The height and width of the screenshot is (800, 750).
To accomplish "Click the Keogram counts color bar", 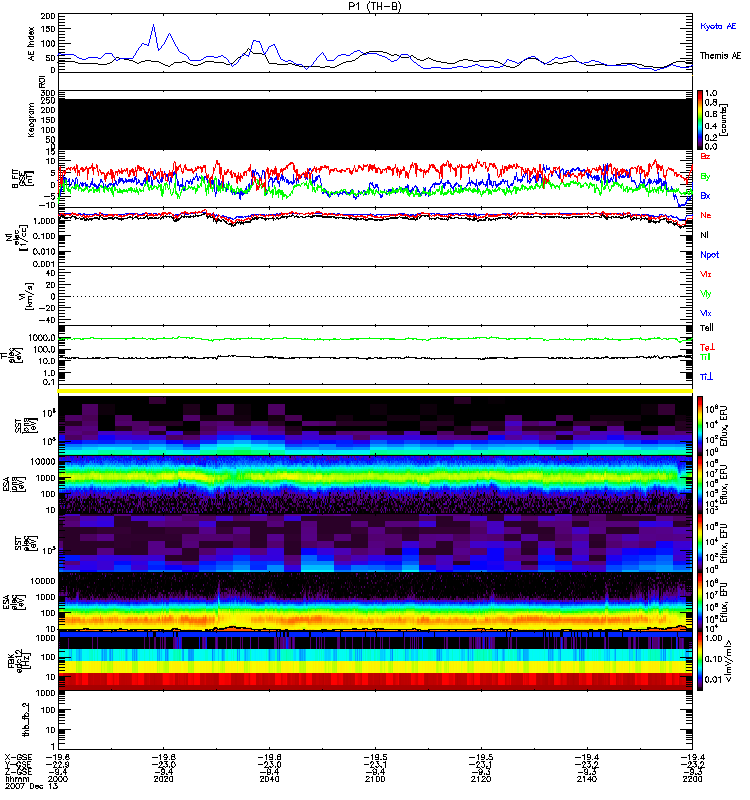I will click(x=700, y=120).
